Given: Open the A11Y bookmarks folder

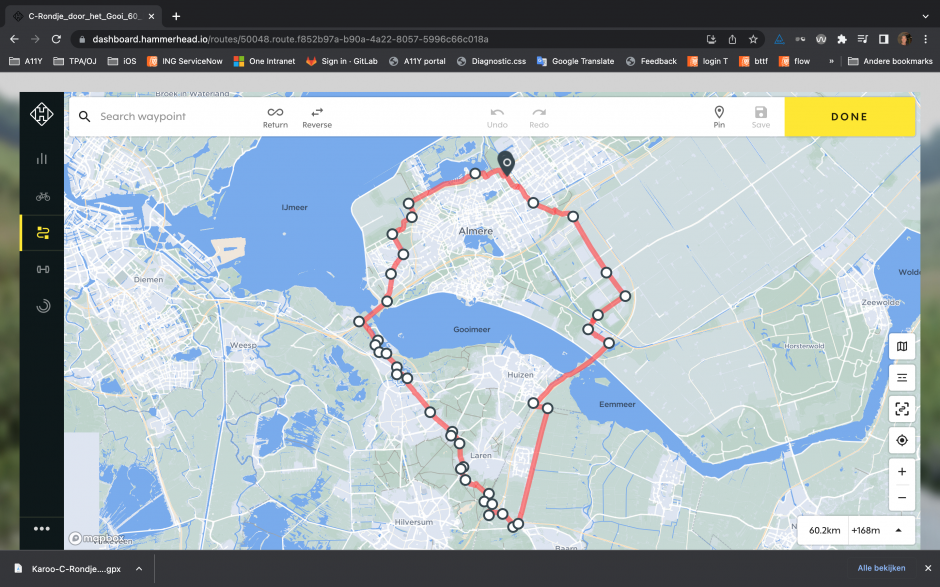Looking at the screenshot, I should pos(26,61).
